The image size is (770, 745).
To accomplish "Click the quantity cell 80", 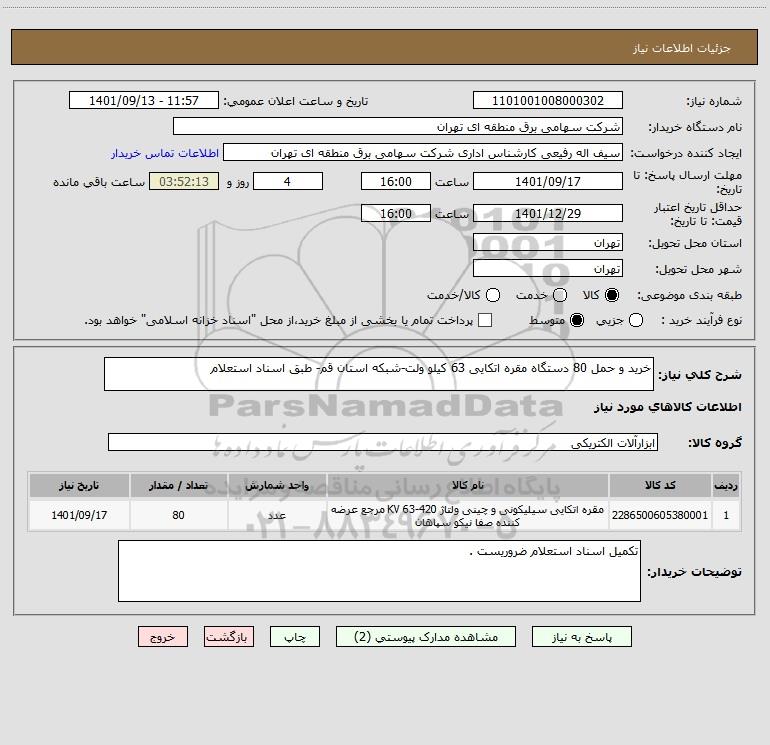I will pos(178,515).
